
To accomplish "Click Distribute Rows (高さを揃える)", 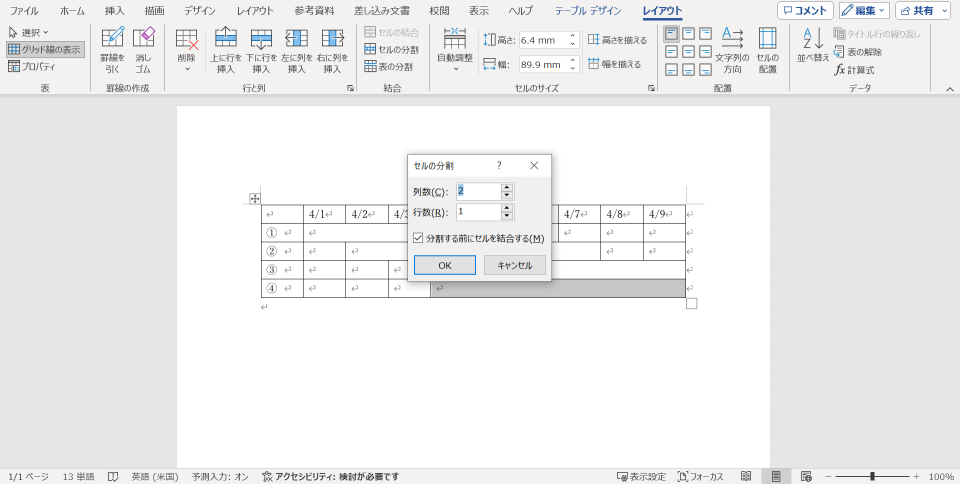I will coord(617,40).
